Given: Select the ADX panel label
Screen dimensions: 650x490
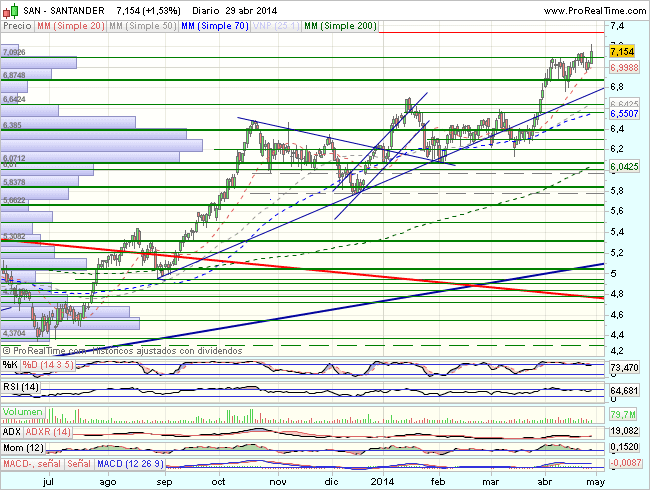Looking at the screenshot, I should pyautogui.click(x=12, y=432).
